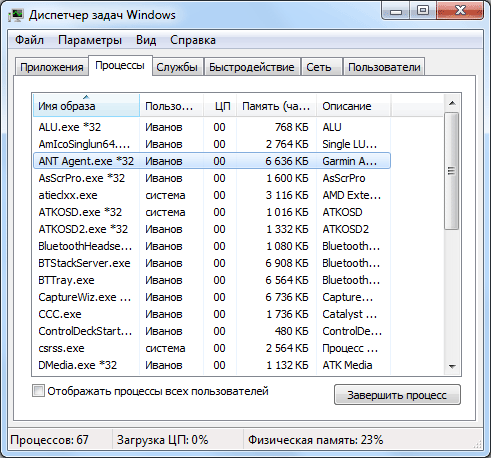Open the Быстродействие tab
Viewport: 491px width, 458px height.
pos(252,67)
